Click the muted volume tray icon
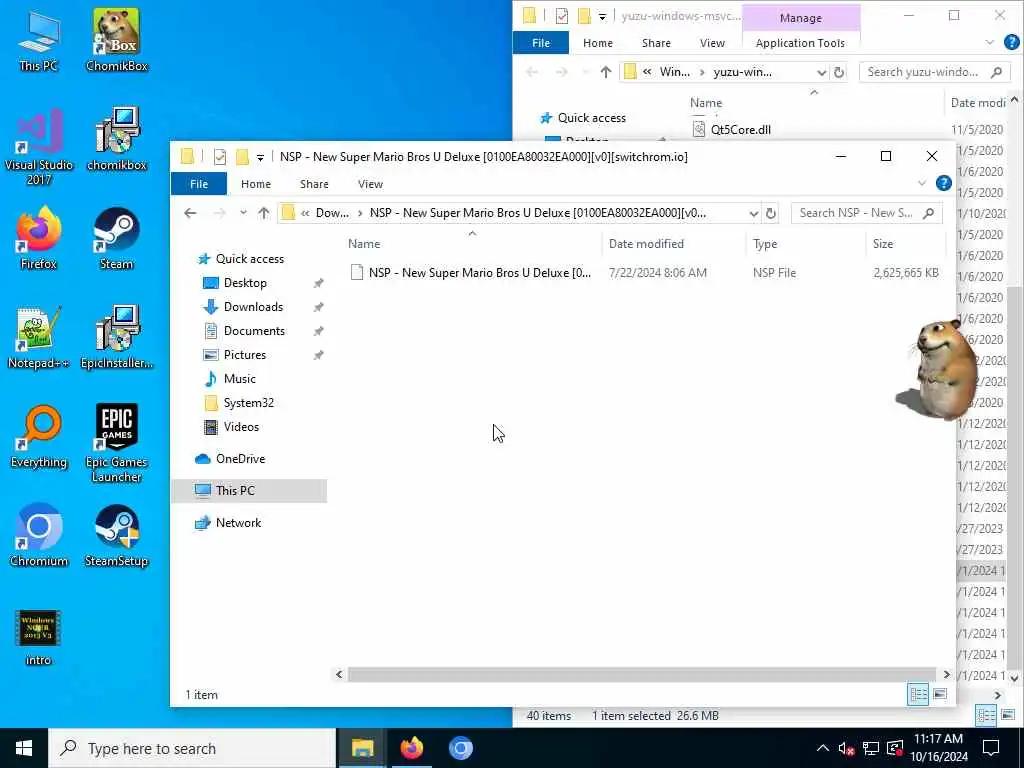This screenshot has height=768, width=1024. tap(846, 748)
